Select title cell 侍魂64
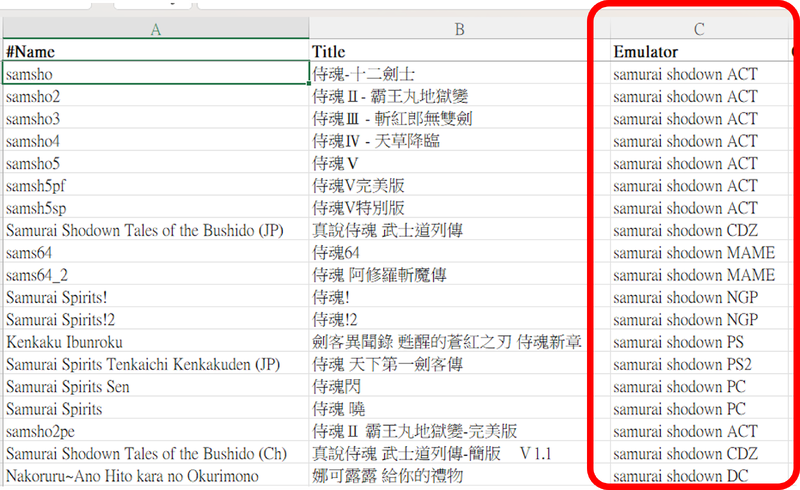 click(x=459, y=253)
